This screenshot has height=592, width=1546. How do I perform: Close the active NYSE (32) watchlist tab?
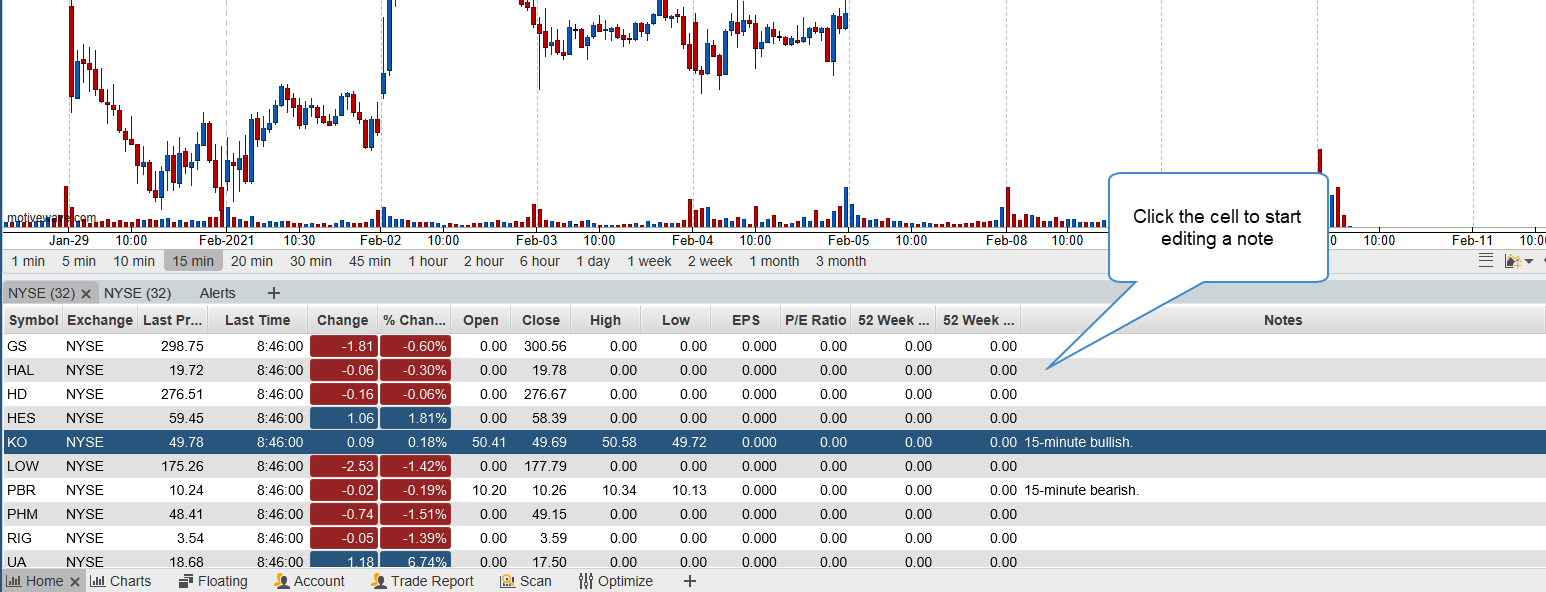click(x=86, y=294)
